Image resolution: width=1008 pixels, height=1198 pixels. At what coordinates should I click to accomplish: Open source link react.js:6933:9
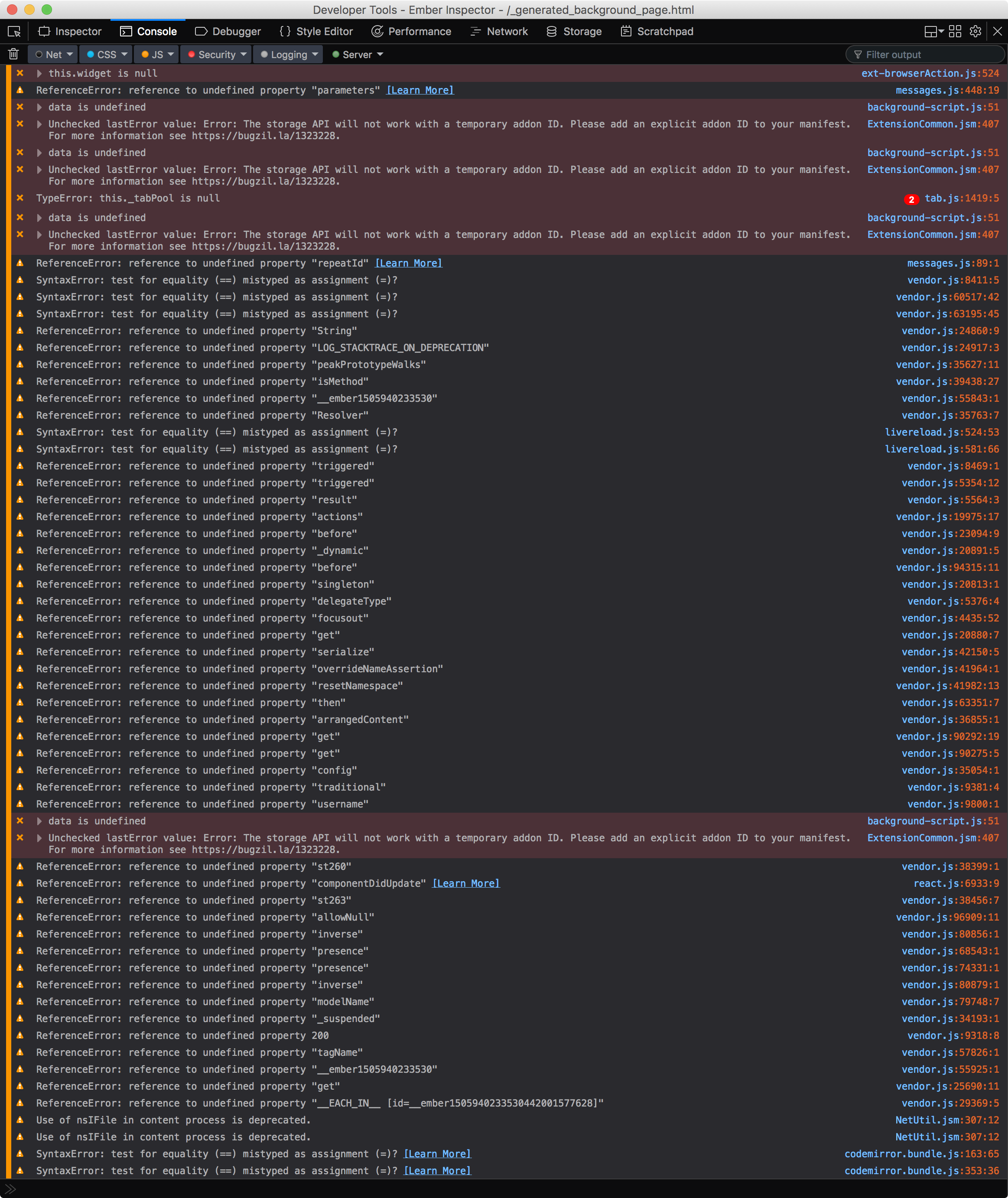(956, 883)
